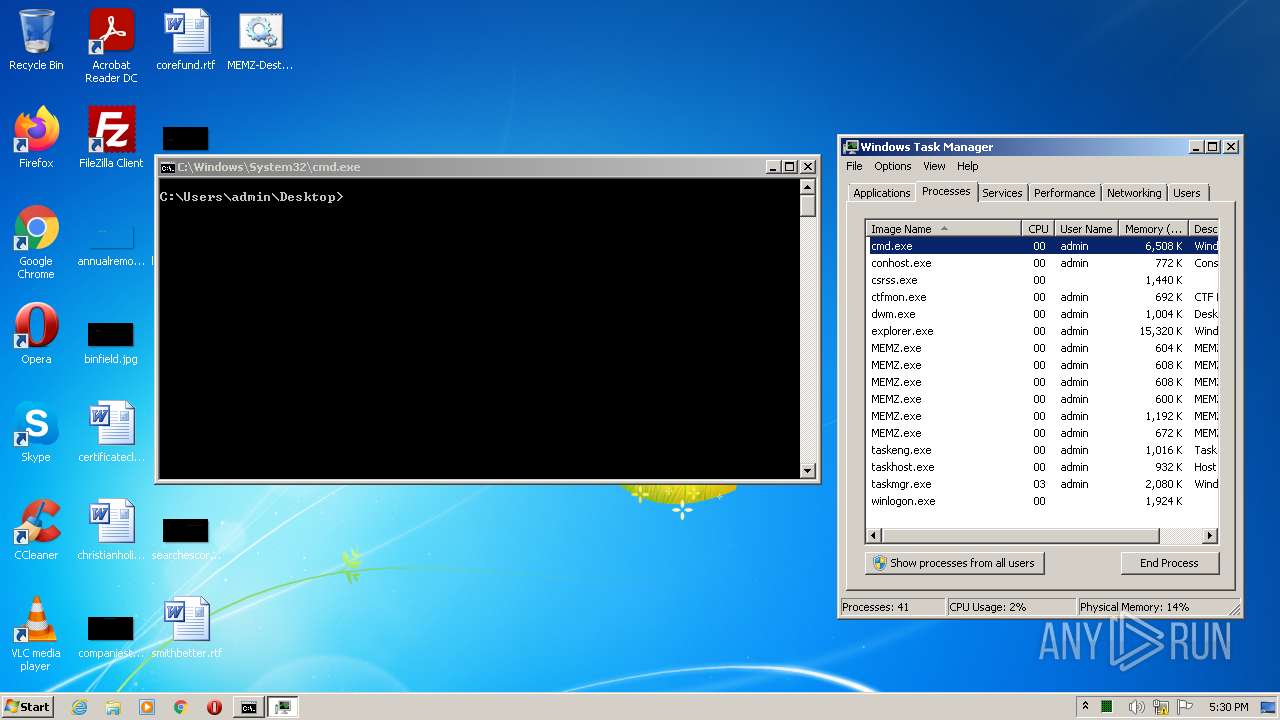
Task: Select the taskeng.exe process row
Action: pos(1042,450)
